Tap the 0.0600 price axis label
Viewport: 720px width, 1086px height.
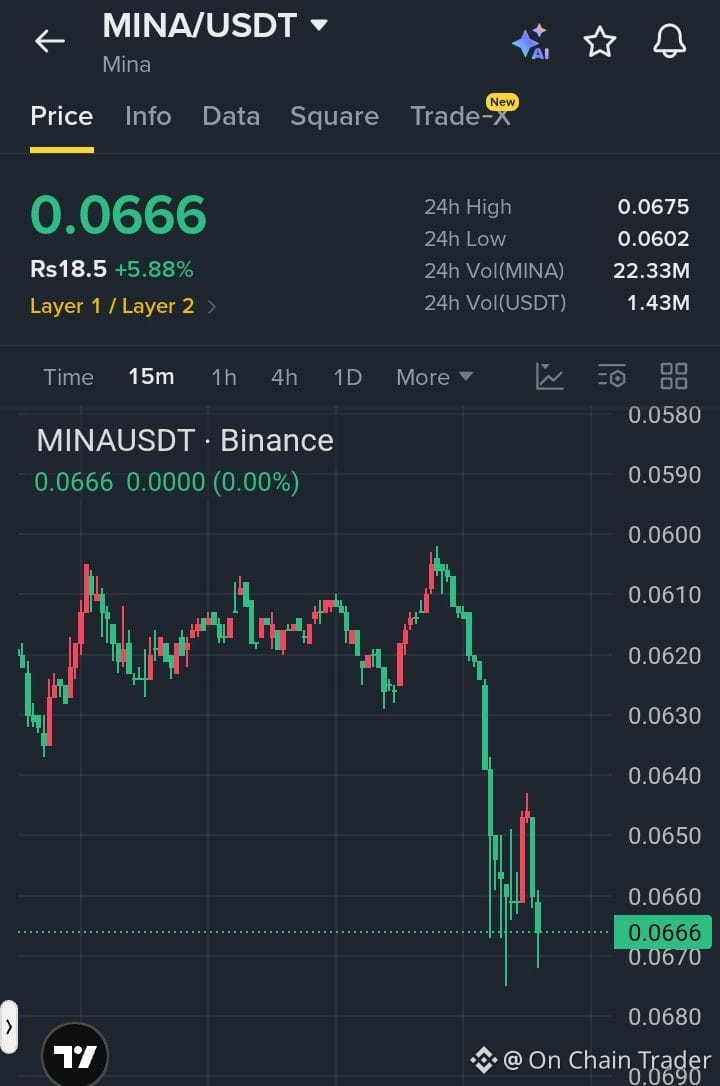664,535
